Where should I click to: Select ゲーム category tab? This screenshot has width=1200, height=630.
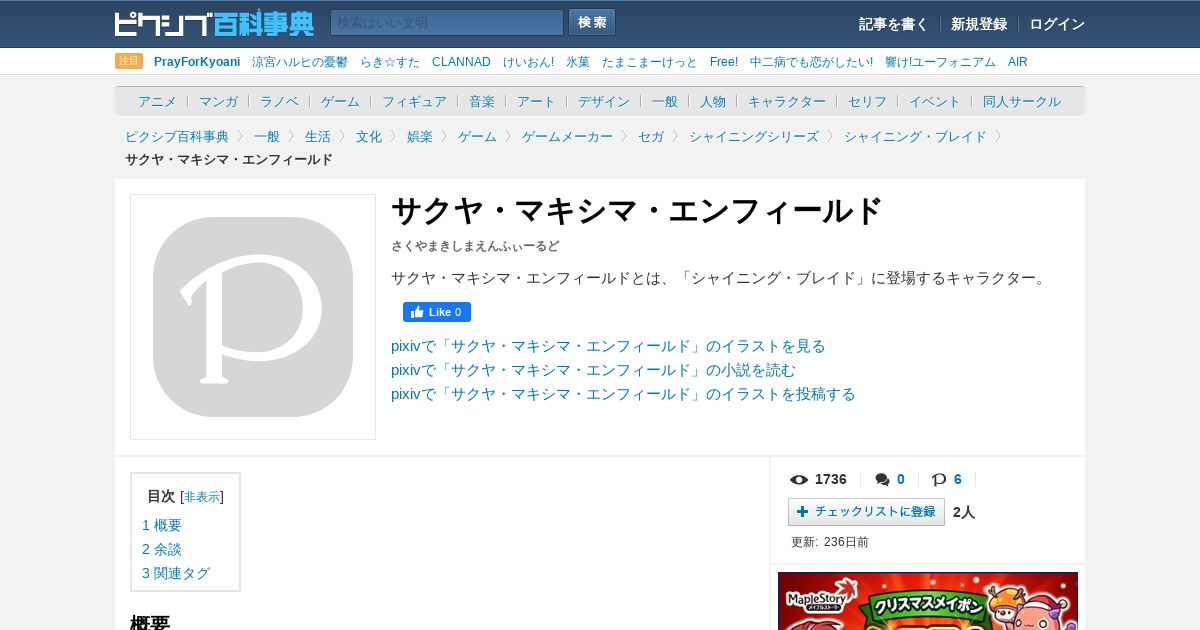click(340, 101)
